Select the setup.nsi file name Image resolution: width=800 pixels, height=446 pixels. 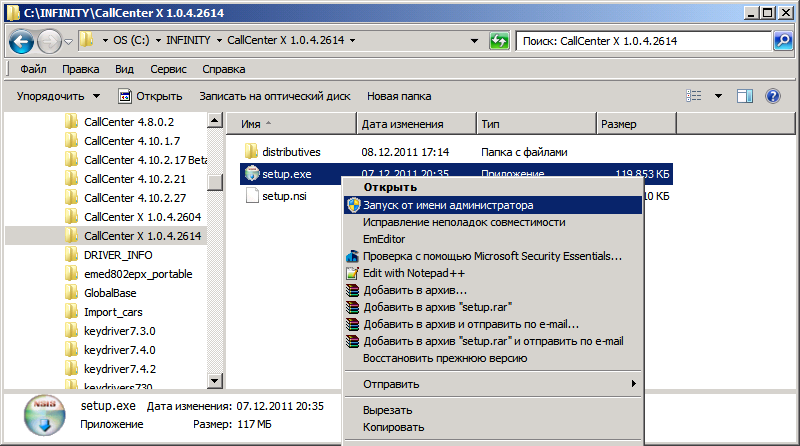284,196
